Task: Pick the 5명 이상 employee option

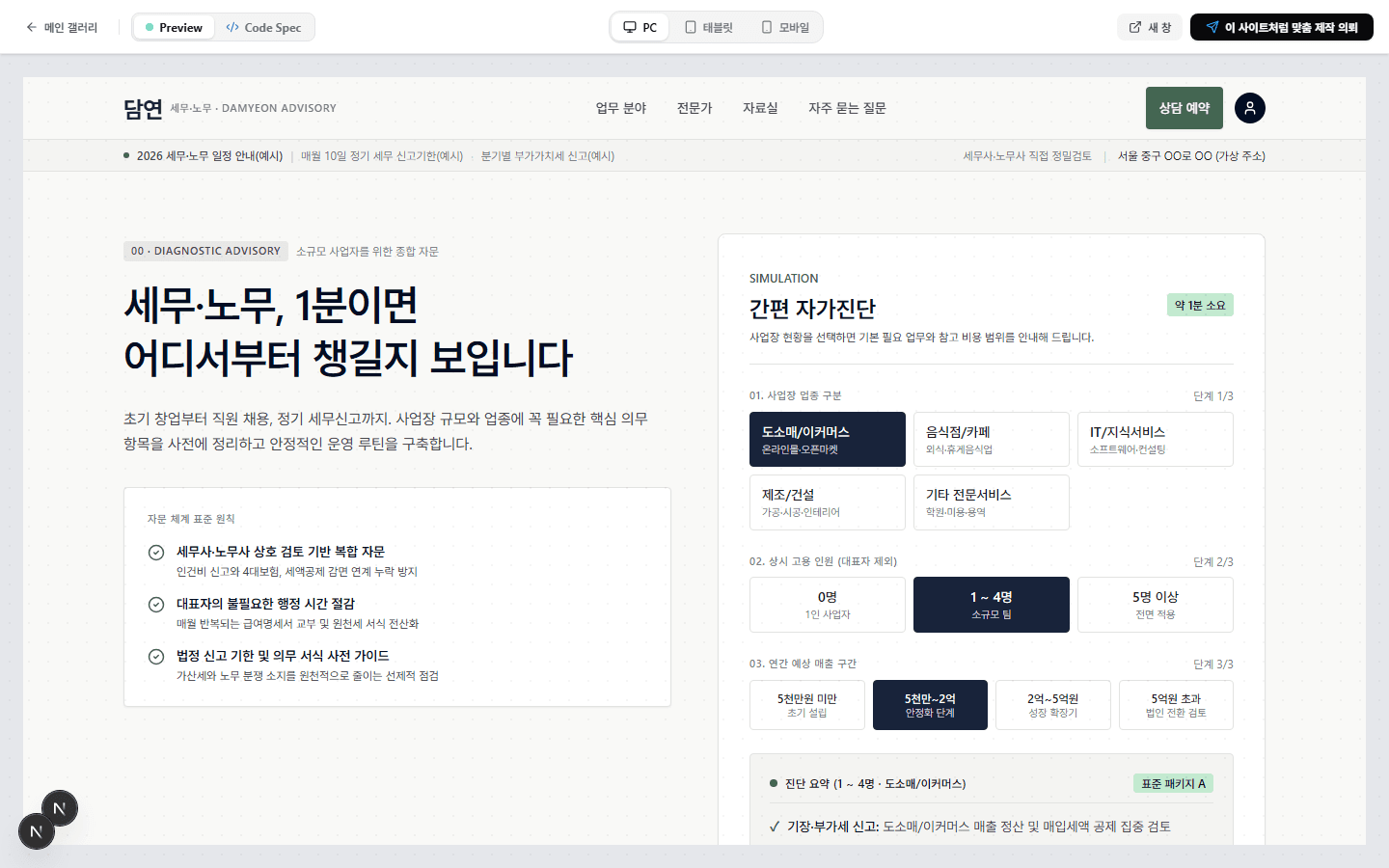Action: (x=1156, y=605)
